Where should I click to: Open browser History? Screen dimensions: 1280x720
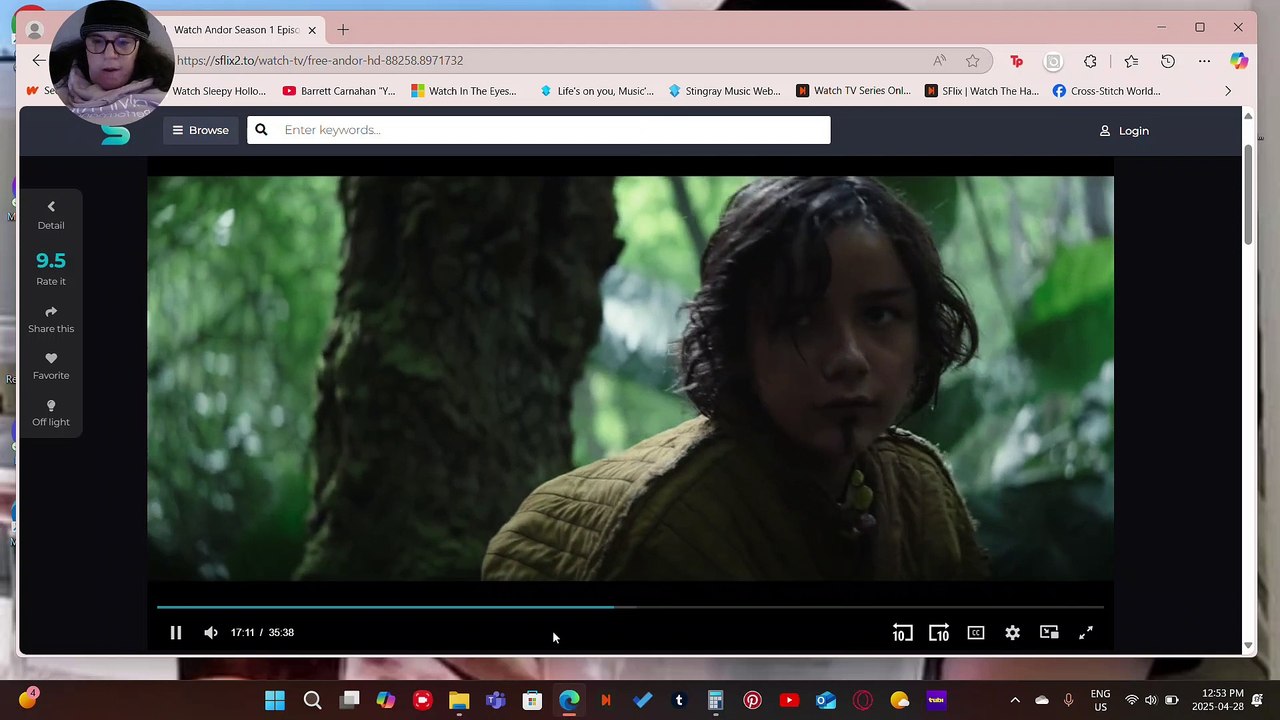[1167, 61]
